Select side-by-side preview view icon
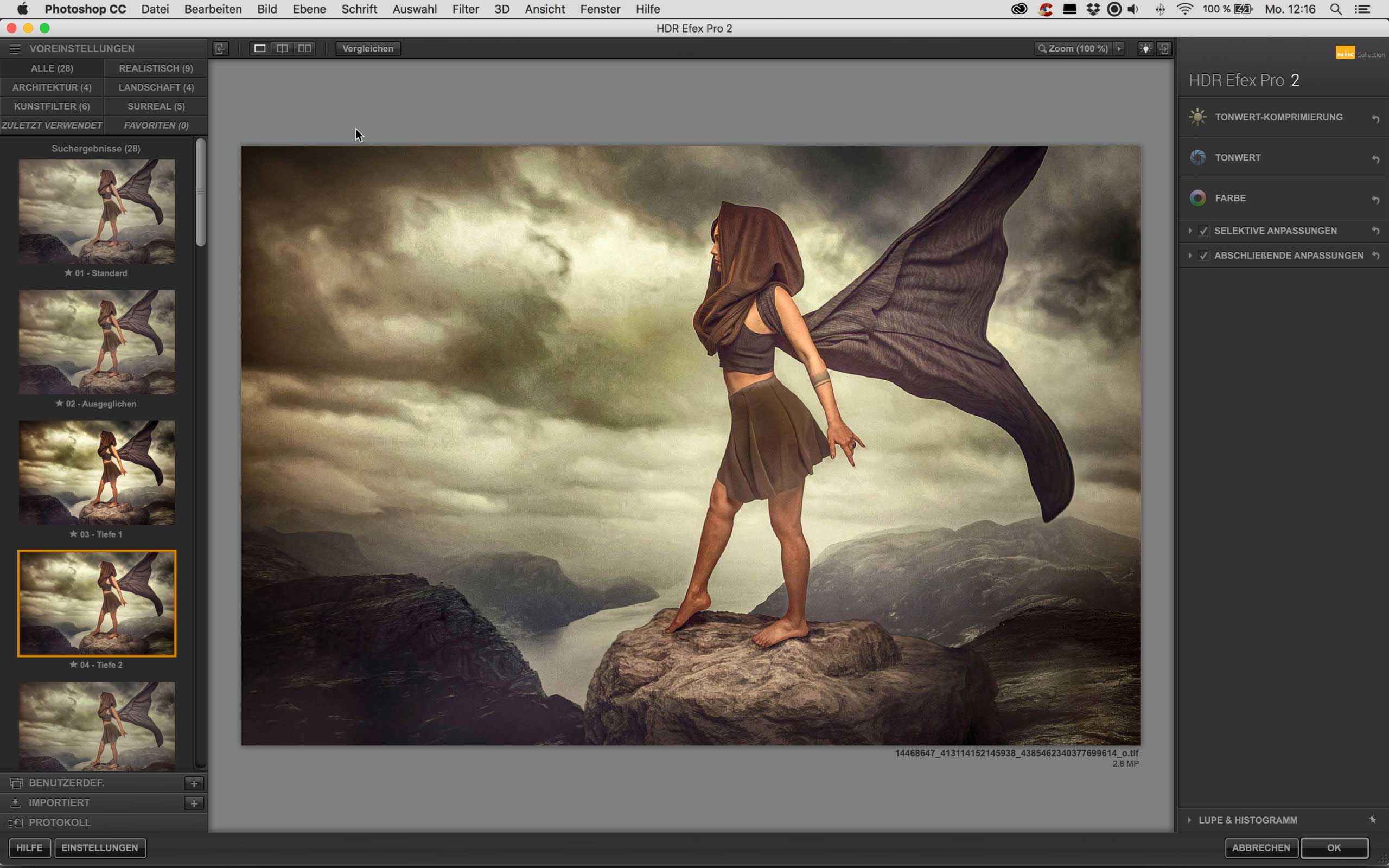Viewport: 1389px width, 868px height. coord(305,49)
